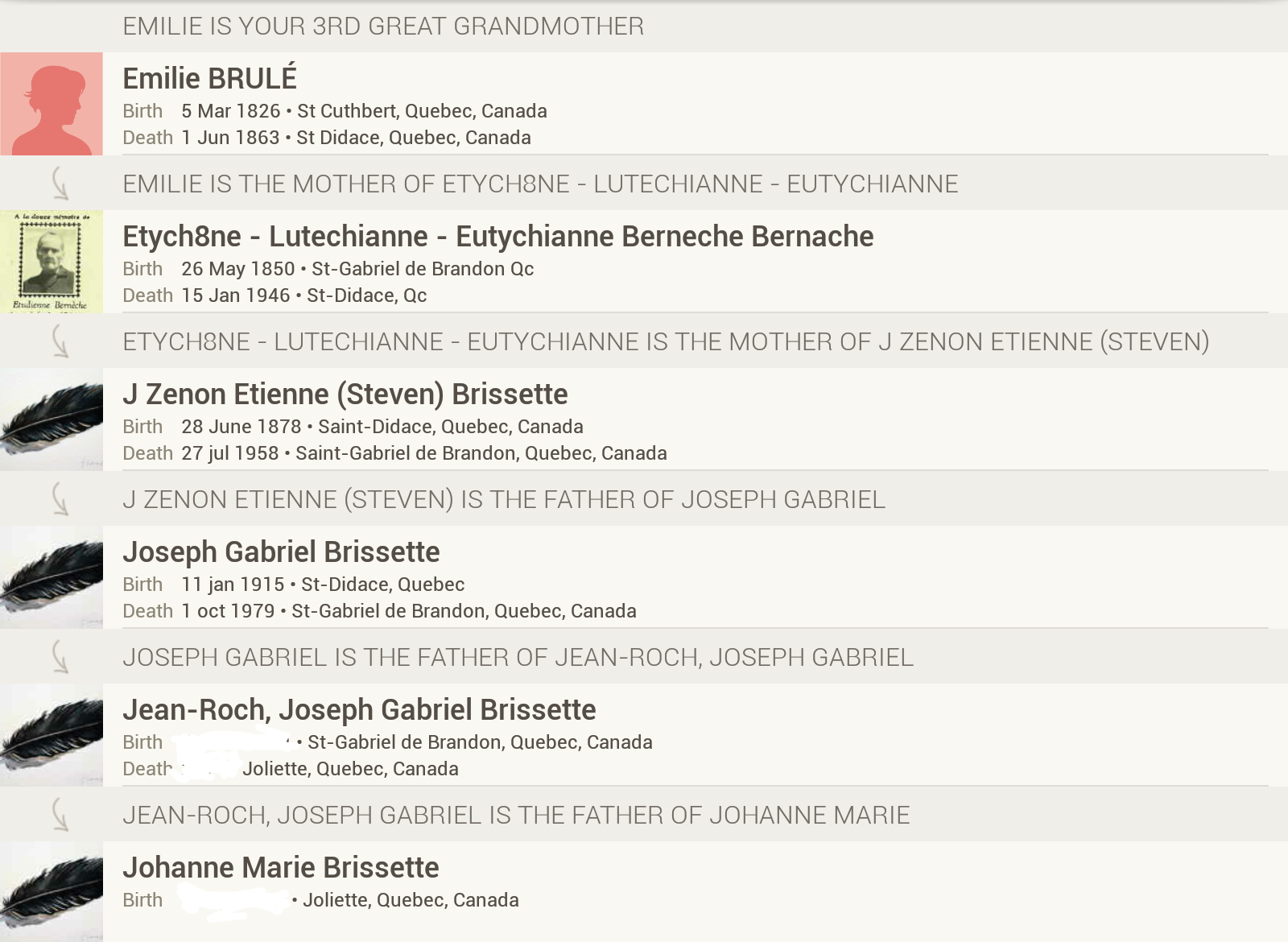This screenshot has width=1288, height=942.
Task: Click Emilie BRULÉ's pink silhouette avatar
Action: coord(52,104)
